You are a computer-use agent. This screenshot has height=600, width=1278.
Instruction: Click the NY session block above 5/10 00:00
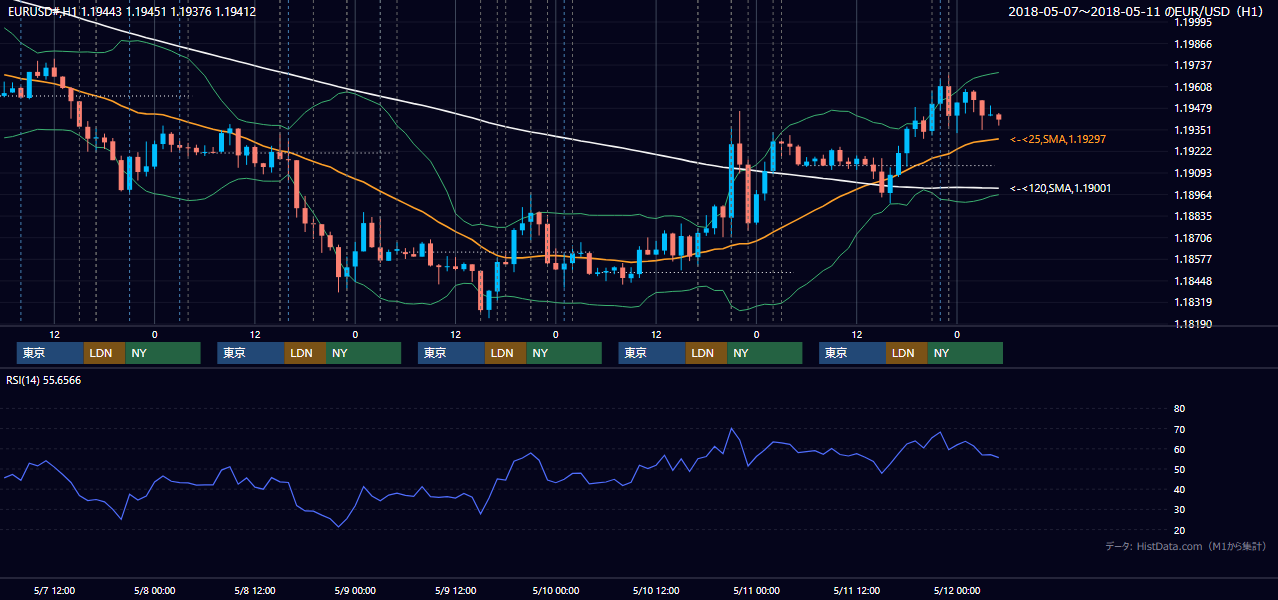tap(564, 353)
